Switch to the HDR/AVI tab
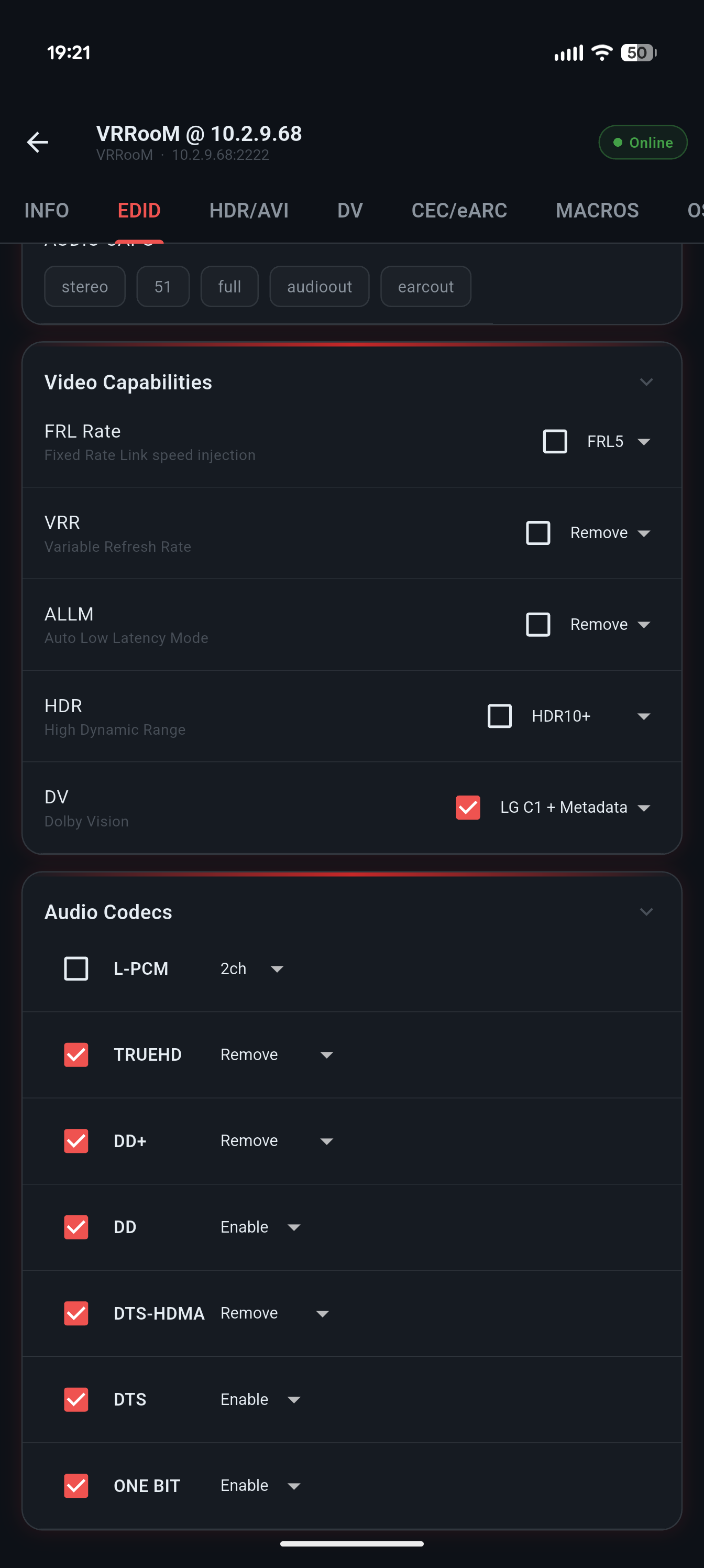704x1568 pixels. [248, 211]
